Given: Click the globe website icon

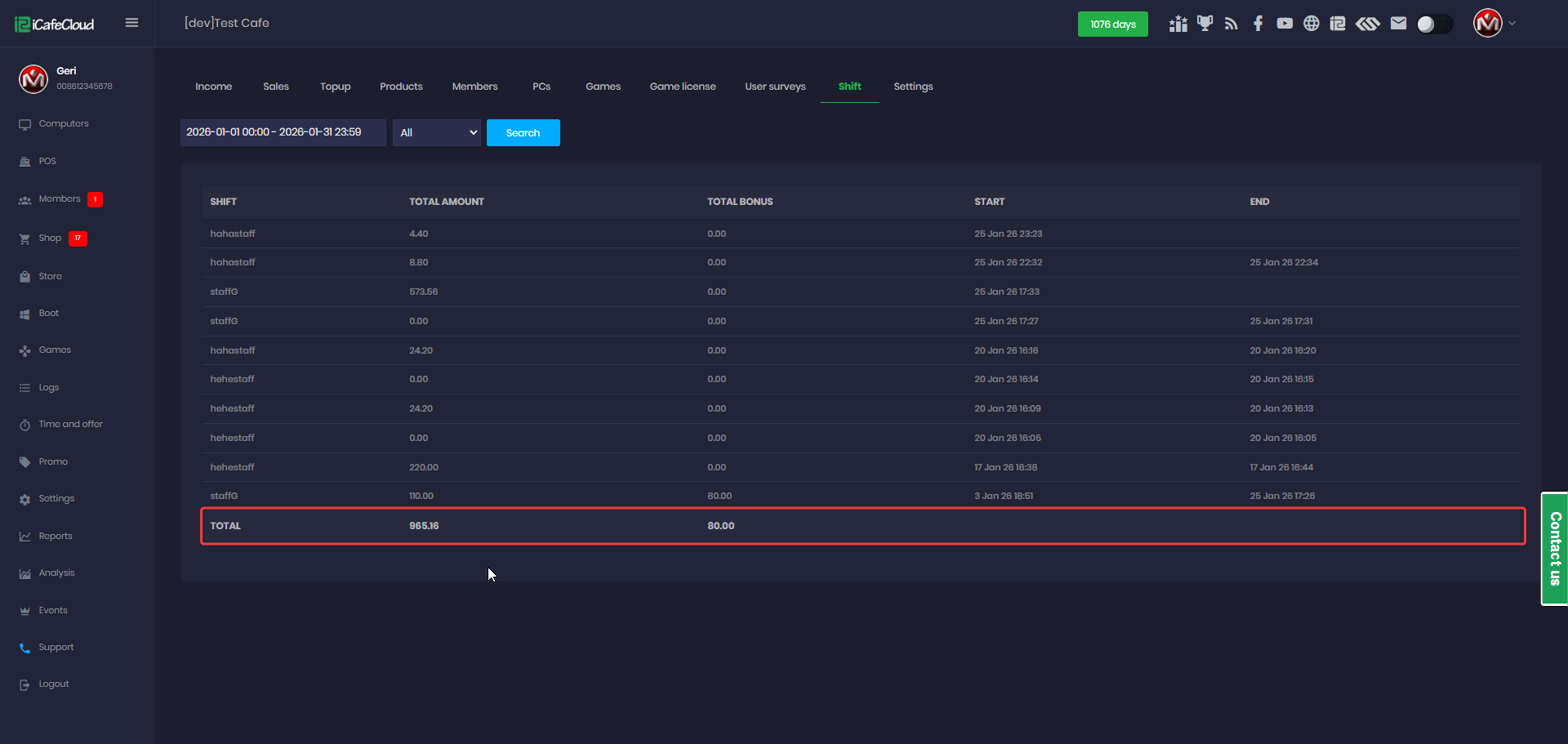Looking at the screenshot, I should [x=1311, y=24].
